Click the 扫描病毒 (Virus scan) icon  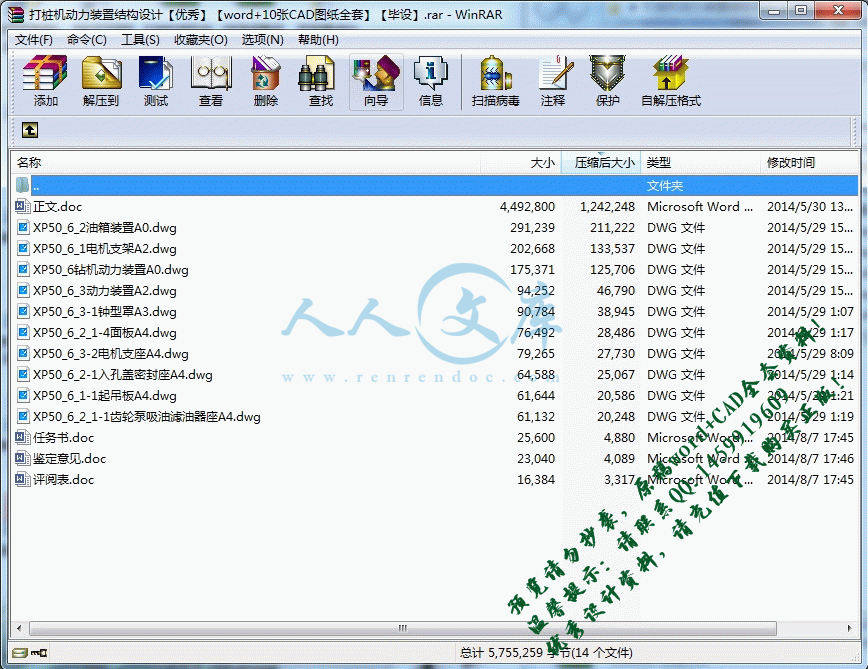[495, 73]
